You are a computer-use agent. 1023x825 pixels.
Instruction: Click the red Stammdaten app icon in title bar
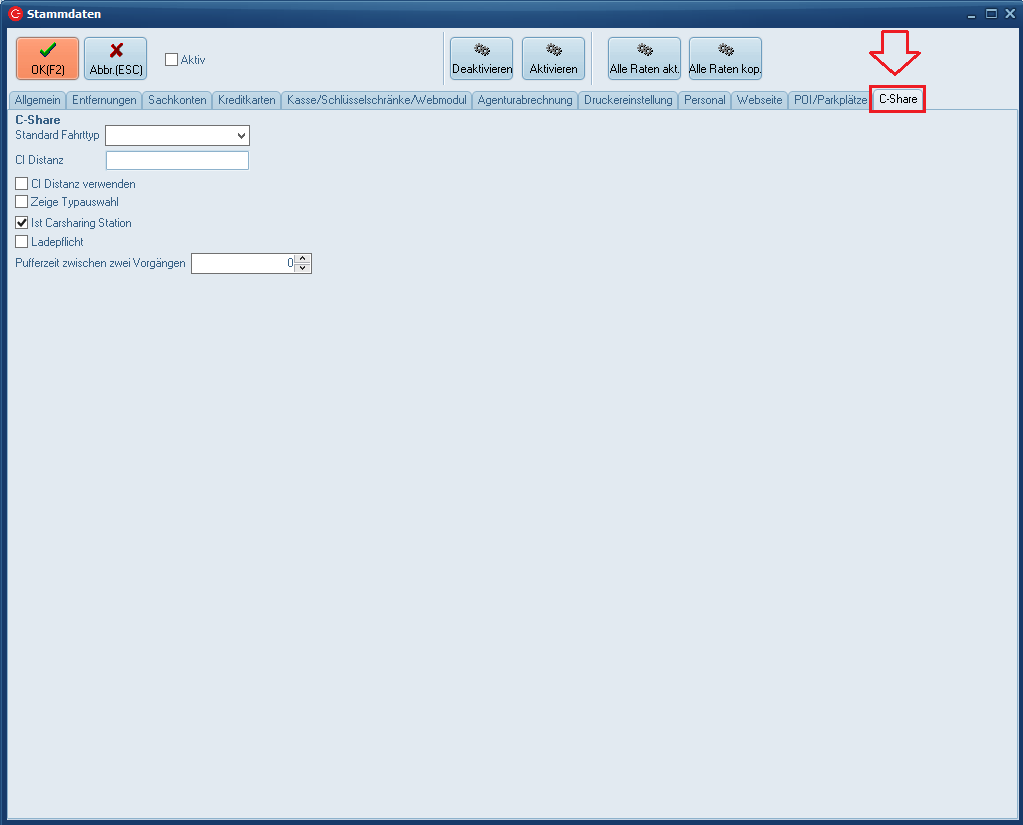click(x=15, y=14)
